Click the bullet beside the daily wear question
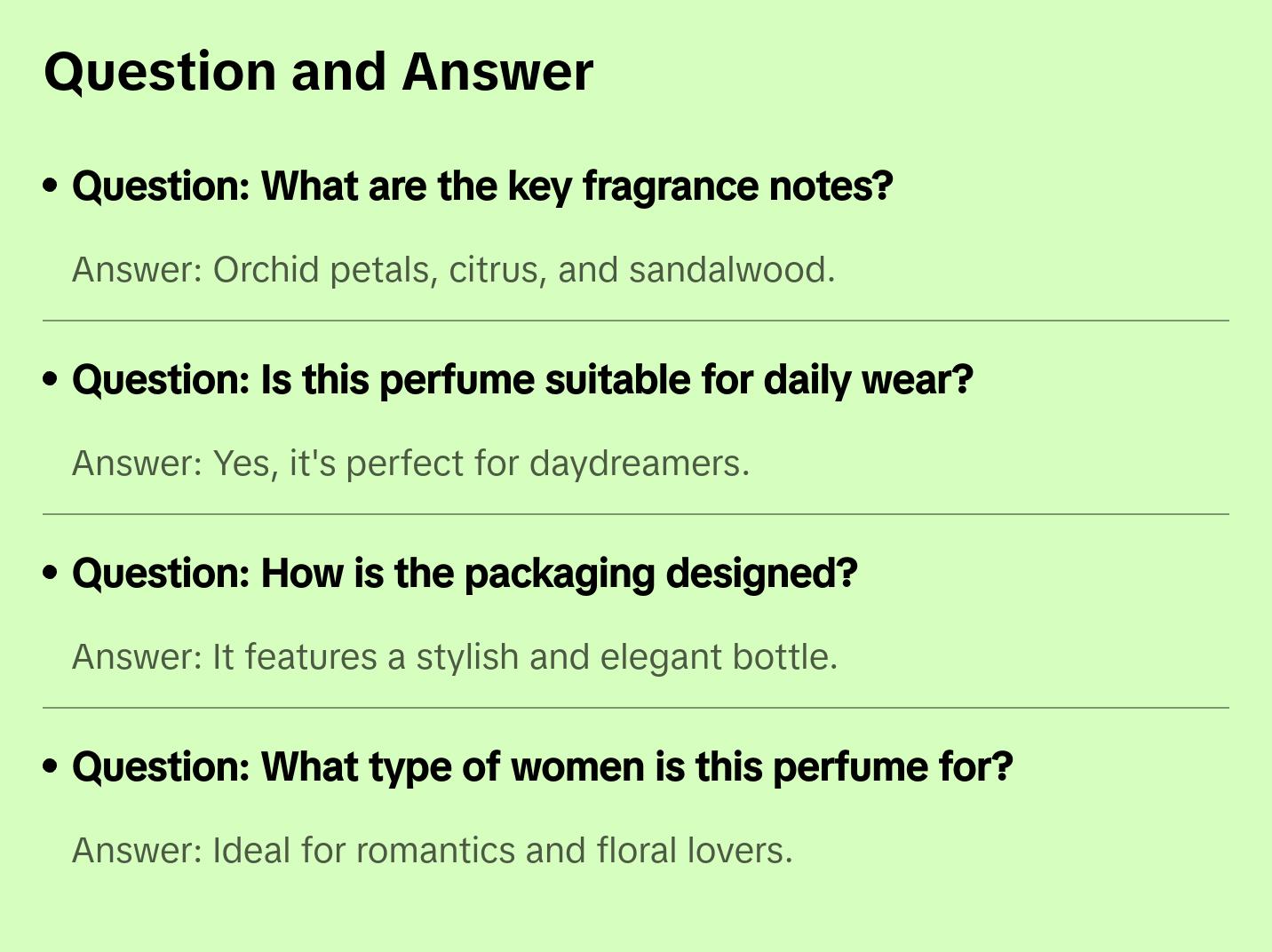Viewport: 1272px width, 952px height. (51, 379)
